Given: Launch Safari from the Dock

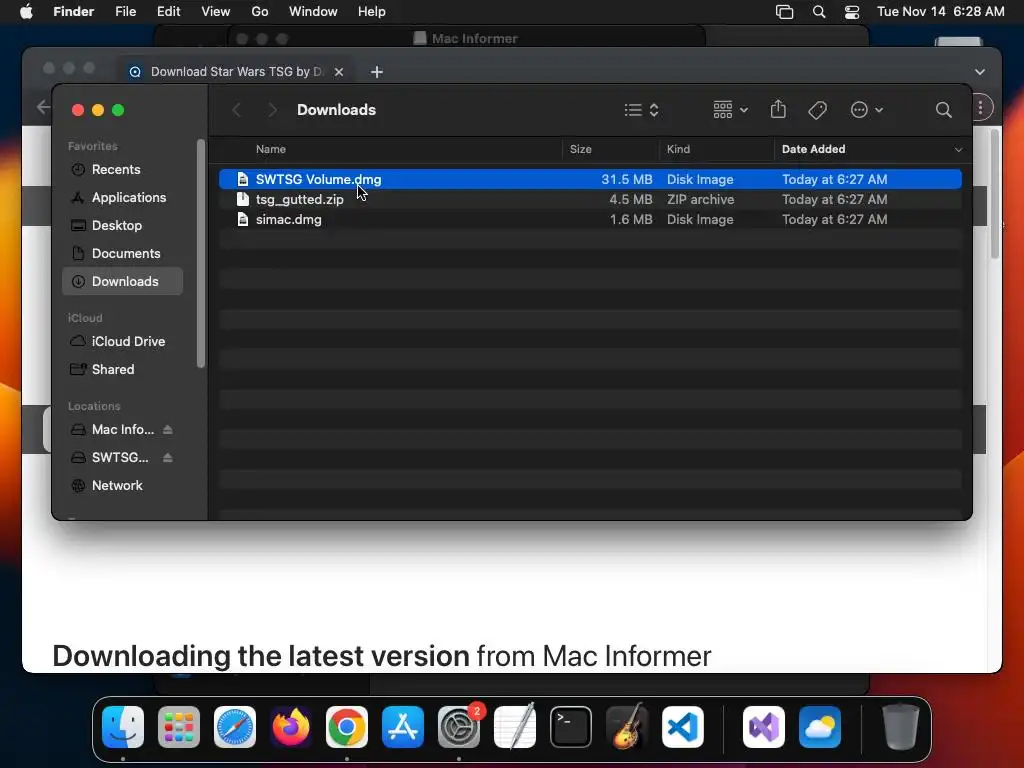Looking at the screenshot, I should (235, 727).
